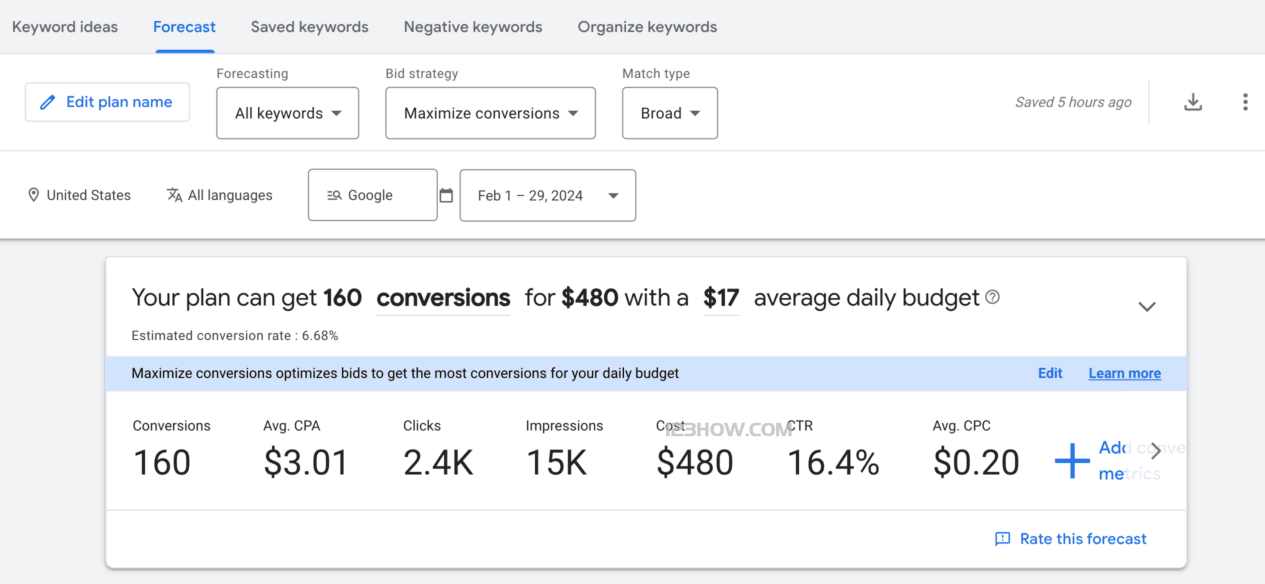Click the blue plus add metrics icon

[x=1072, y=461]
